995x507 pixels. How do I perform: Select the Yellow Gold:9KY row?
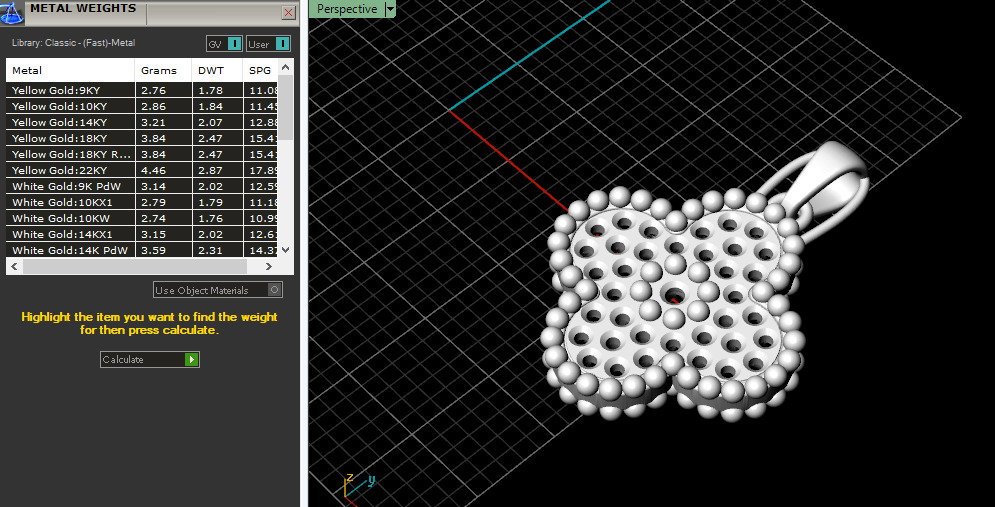click(x=142, y=90)
